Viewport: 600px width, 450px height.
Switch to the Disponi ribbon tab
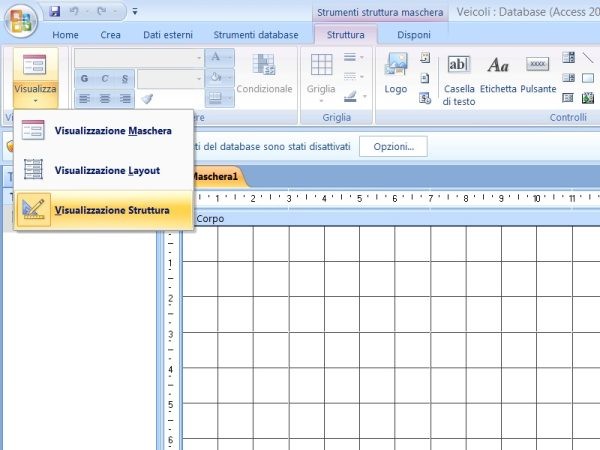(414, 35)
